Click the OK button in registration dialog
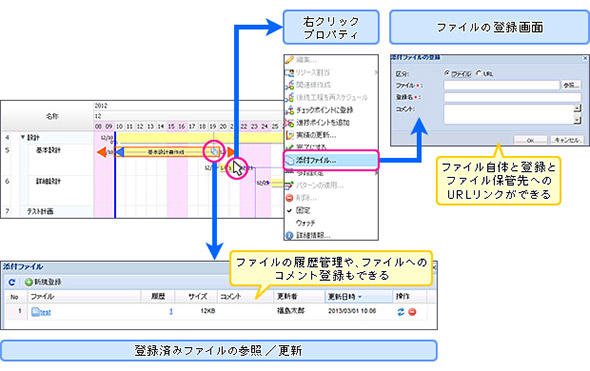Screen dimensions: 590x371 click(530, 140)
